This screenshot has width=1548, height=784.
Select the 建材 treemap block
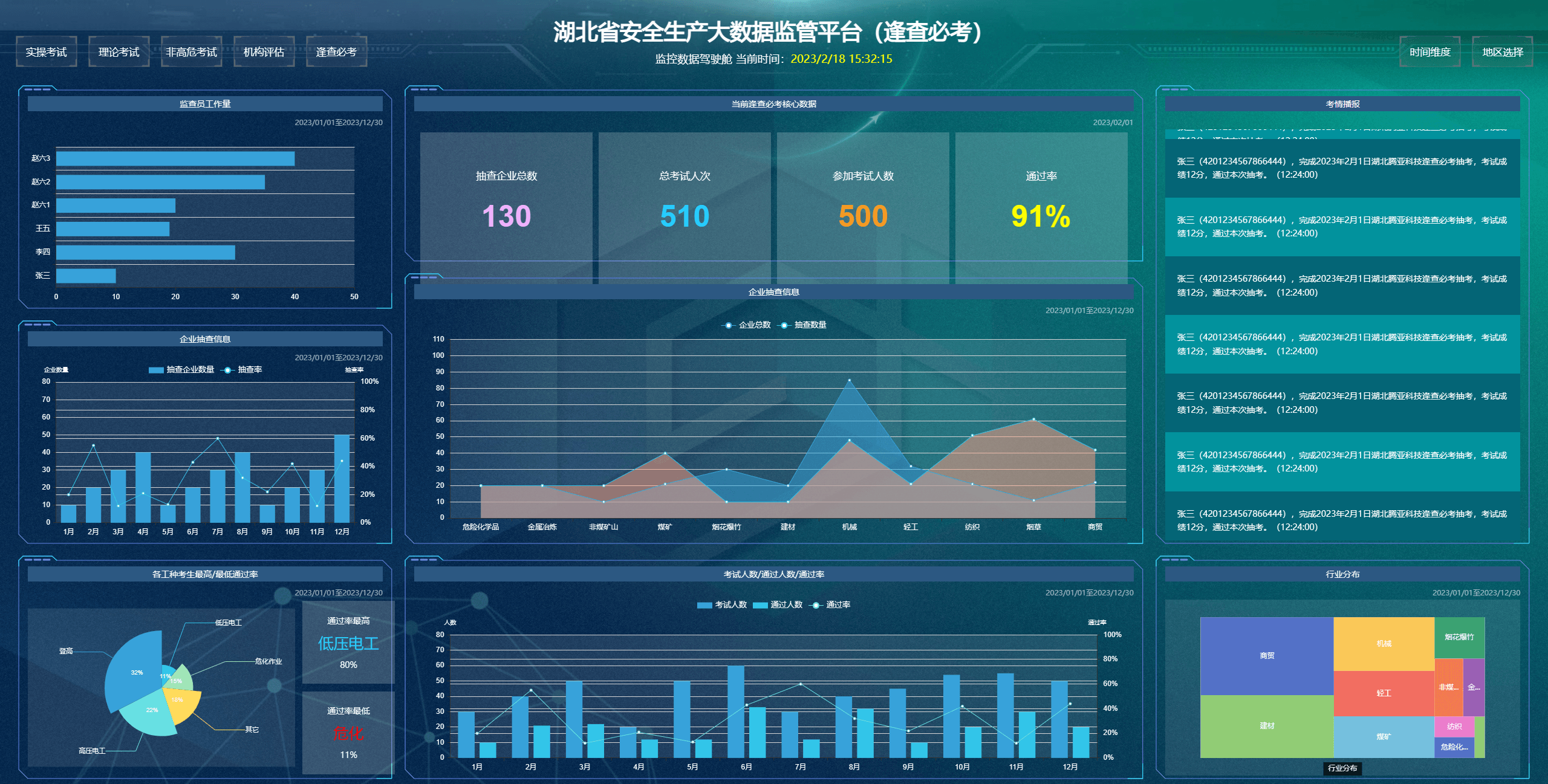tap(1267, 726)
